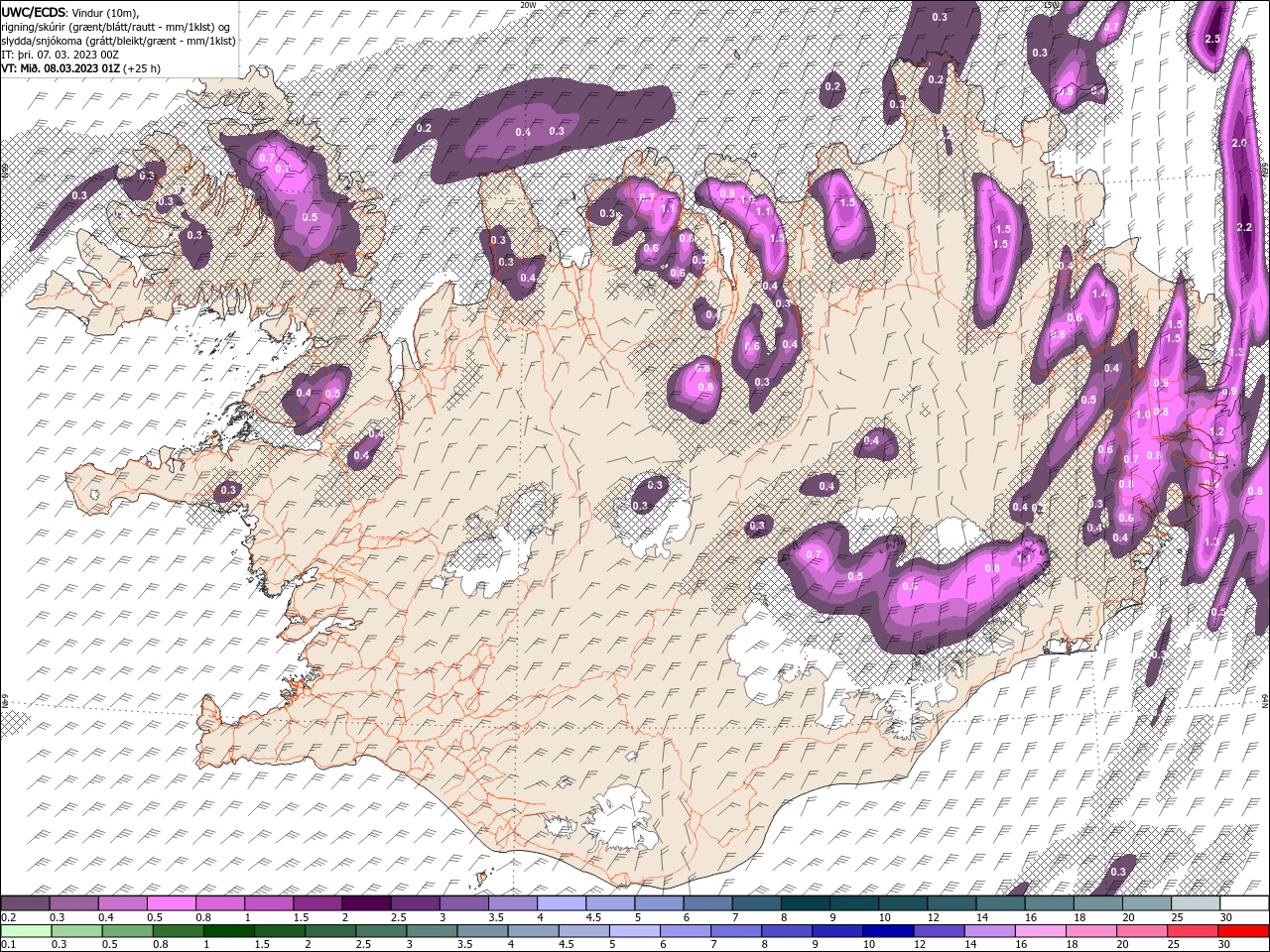Screen dimensions: 1270x952
Task: Click the 'UWC/ECDS' title text
Action: pyautogui.click(x=34, y=12)
